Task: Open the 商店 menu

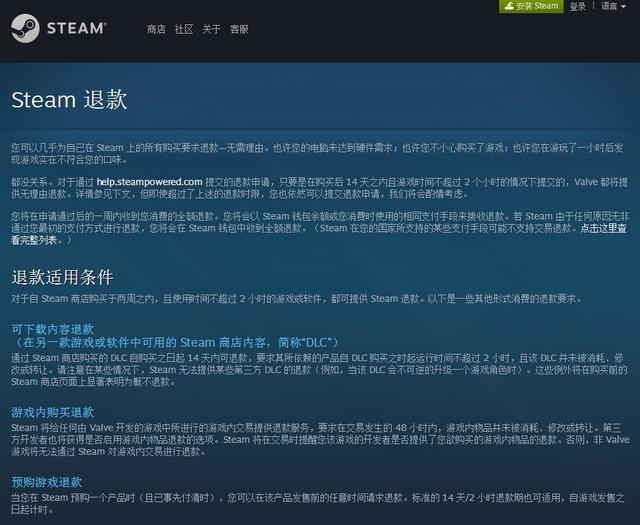Action: (x=156, y=29)
